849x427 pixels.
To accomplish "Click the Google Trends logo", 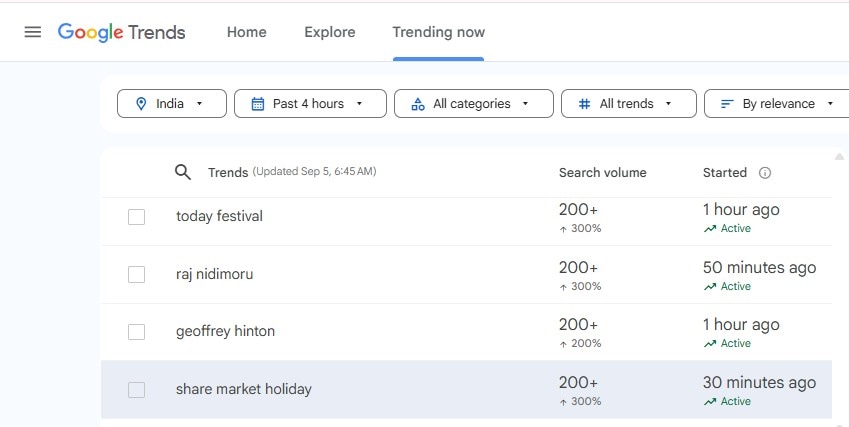I will pos(121,32).
